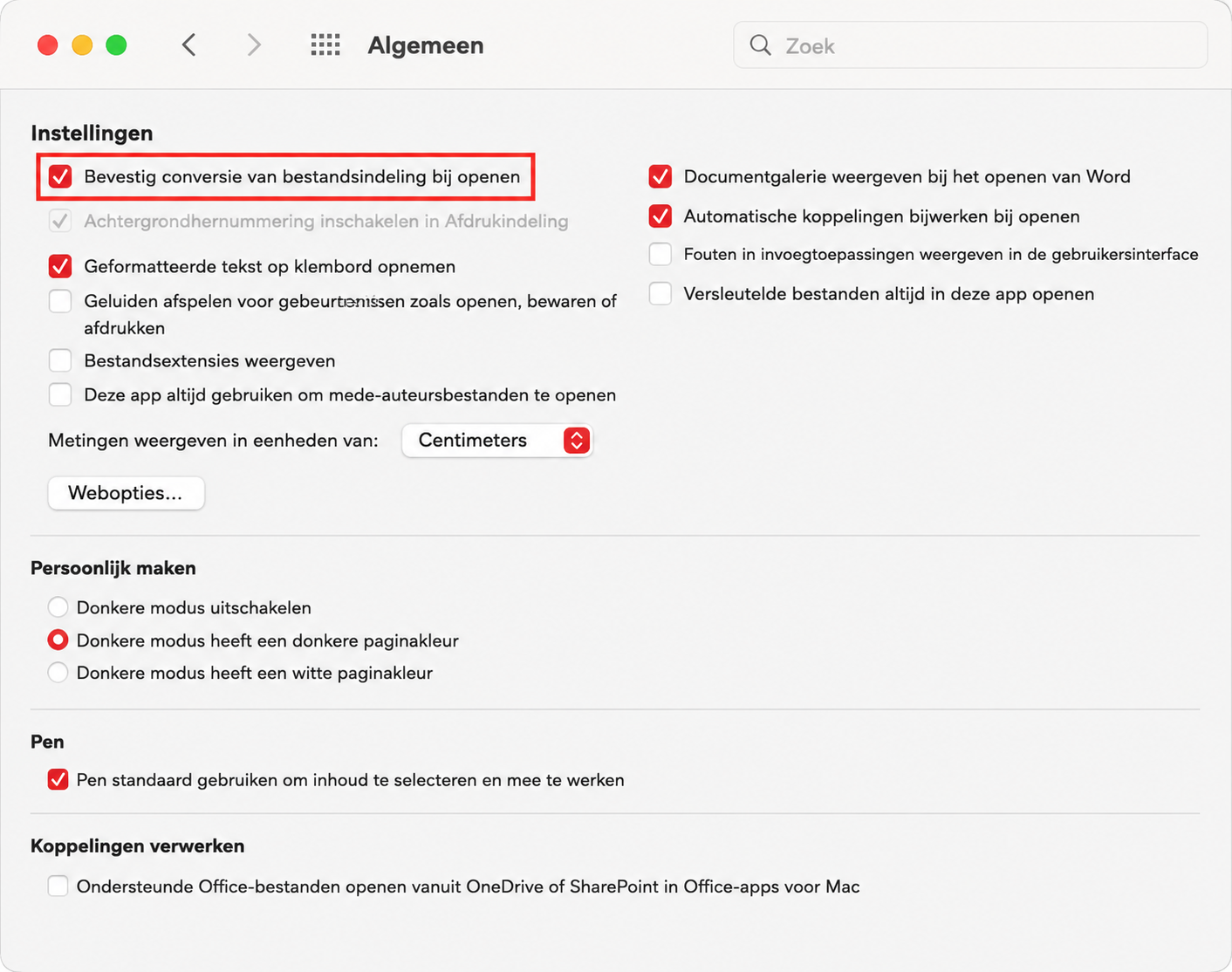The height and width of the screenshot is (972, 1232).
Task: Toggle Achtergrondhernummering inschakelen in Afdrukindeling checkbox
Action: [60, 221]
